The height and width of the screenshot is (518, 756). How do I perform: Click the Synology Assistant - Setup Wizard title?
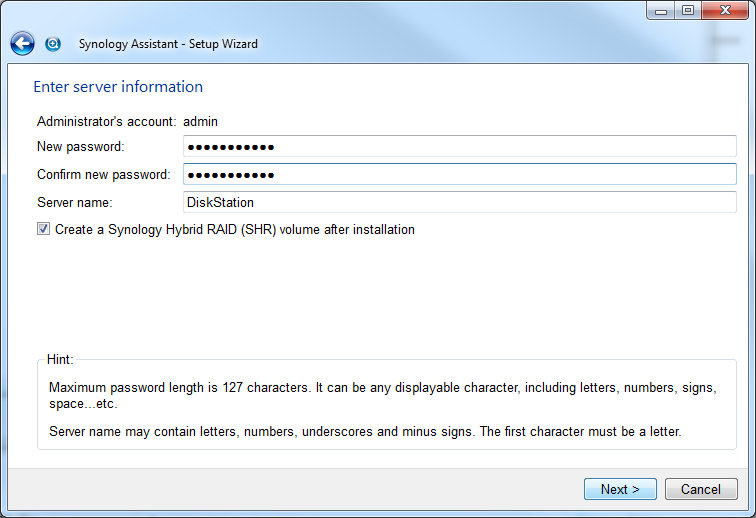click(x=168, y=44)
